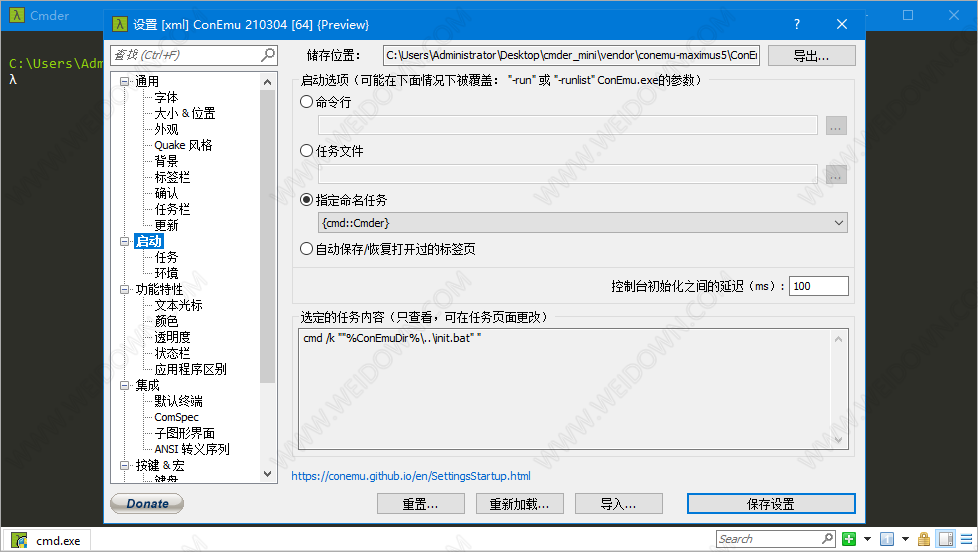Open the hamburger system menu icon
The width and height of the screenshot is (978, 552).
[x=962, y=540]
